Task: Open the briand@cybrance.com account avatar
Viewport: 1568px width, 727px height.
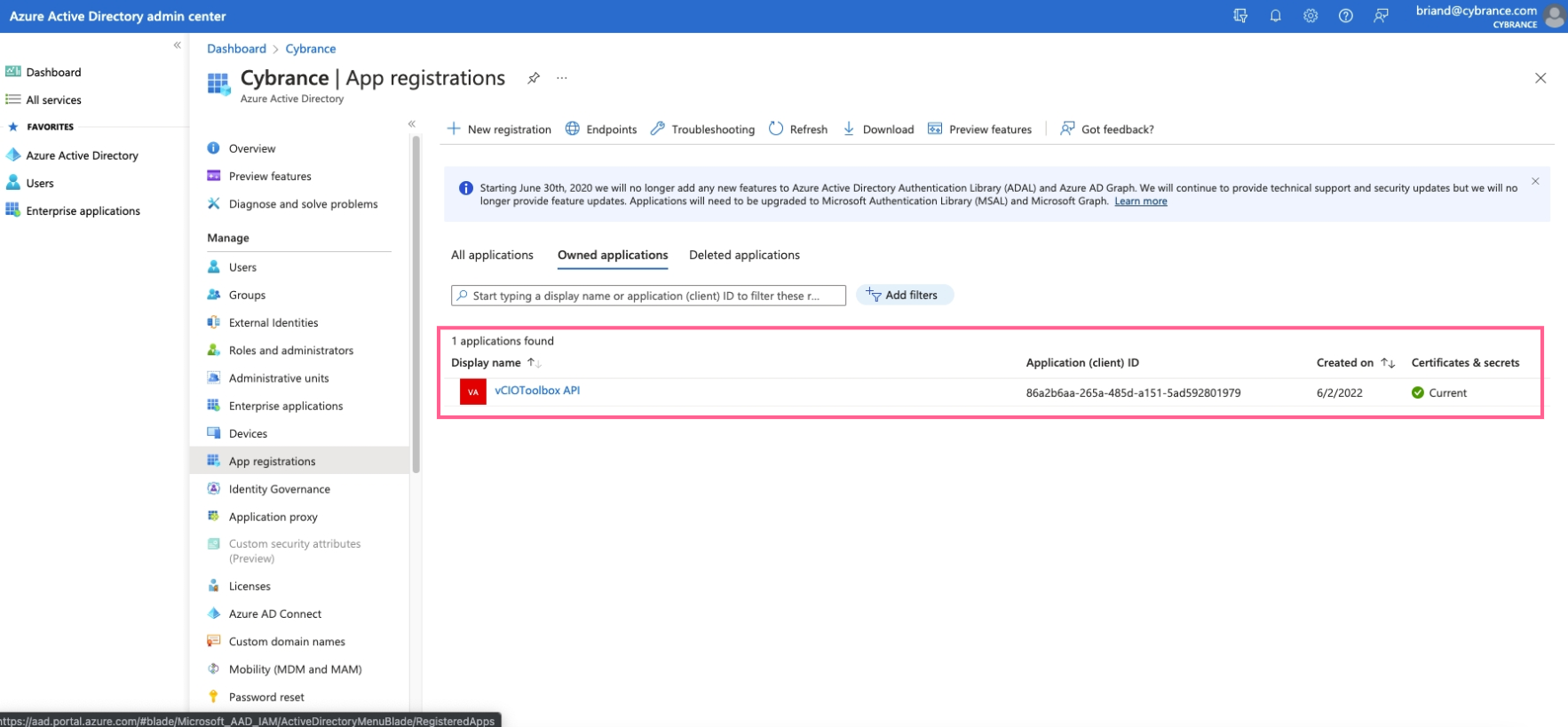Action: tap(1555, 16)
